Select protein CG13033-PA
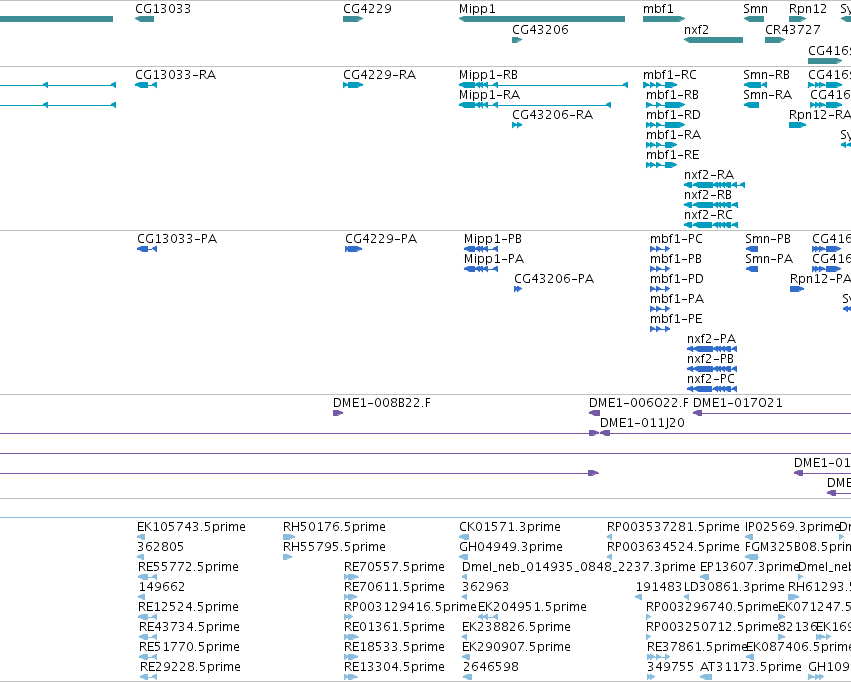This screenshot has height=682, width=851. [x=147, y=249]
